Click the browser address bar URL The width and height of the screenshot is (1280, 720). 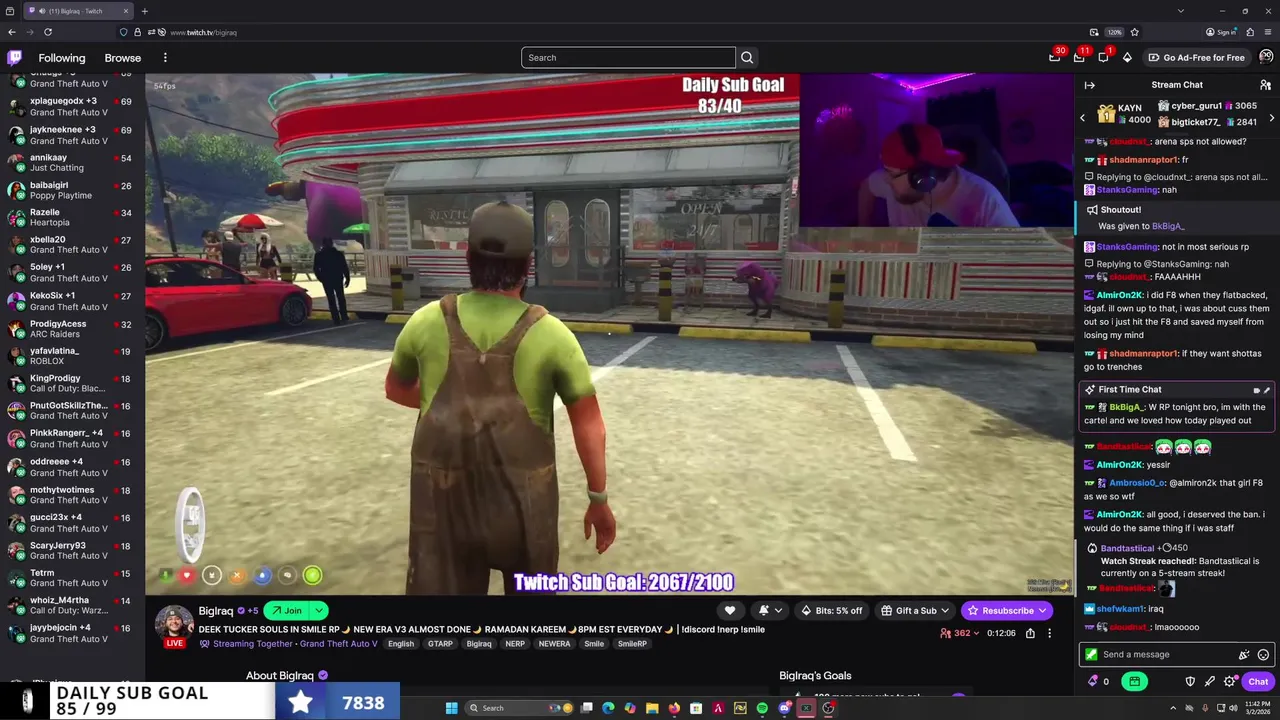(x=203, y=32)
